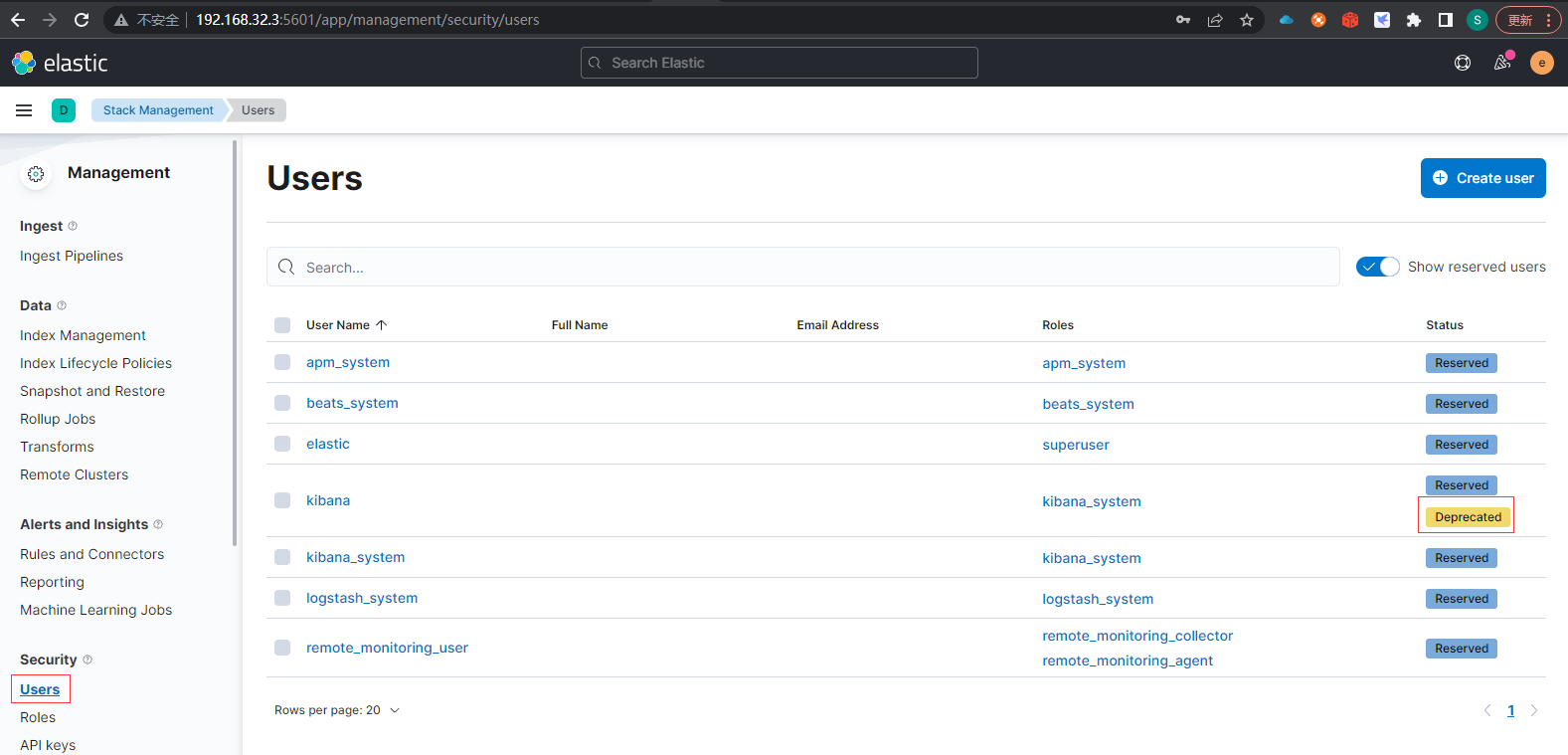Open the saved password key icon
Image resolution: width=1568 pixels, height=755 pixels.
tap(1183, 20)
